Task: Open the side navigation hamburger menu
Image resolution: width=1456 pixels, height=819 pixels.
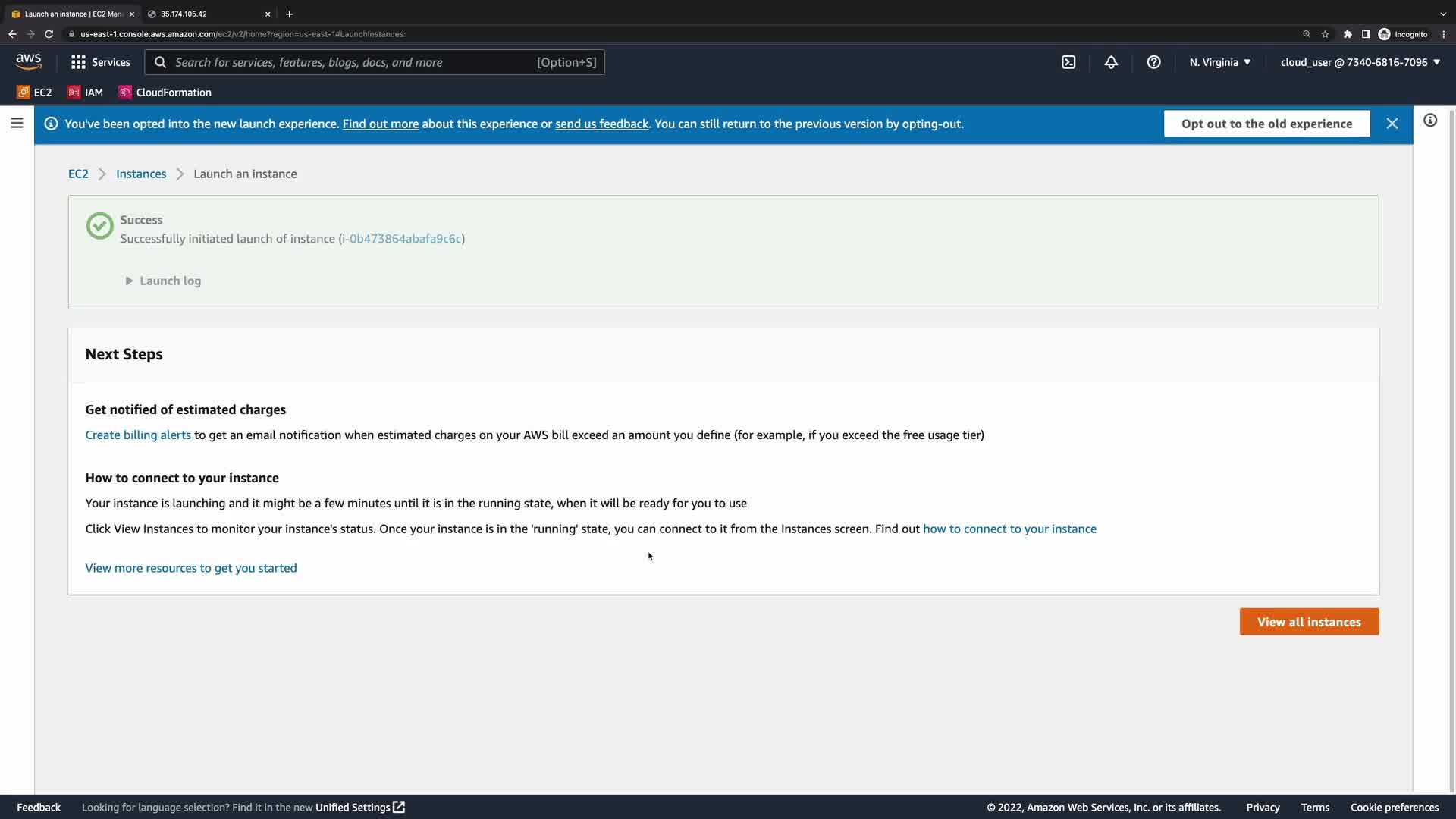Action: (17, 123)
